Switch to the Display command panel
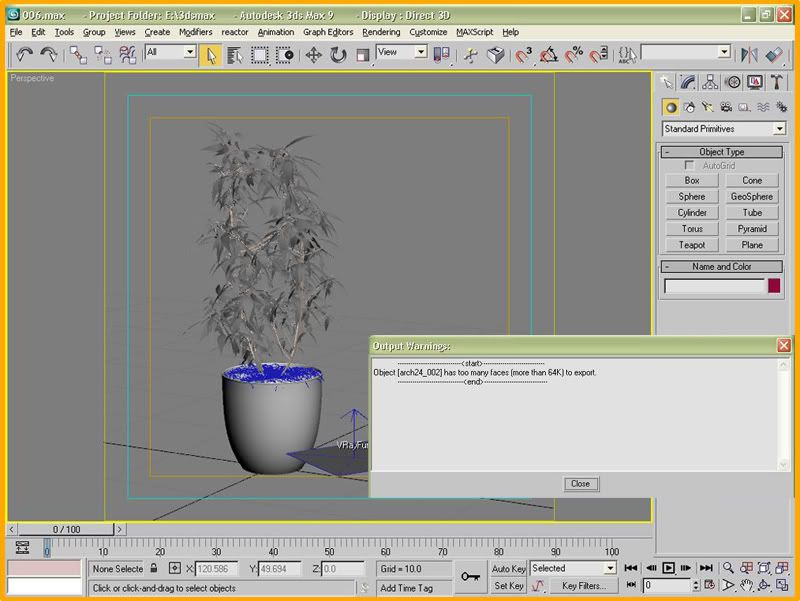This screenshot has height=601, width=800. [x=755, y=82]
